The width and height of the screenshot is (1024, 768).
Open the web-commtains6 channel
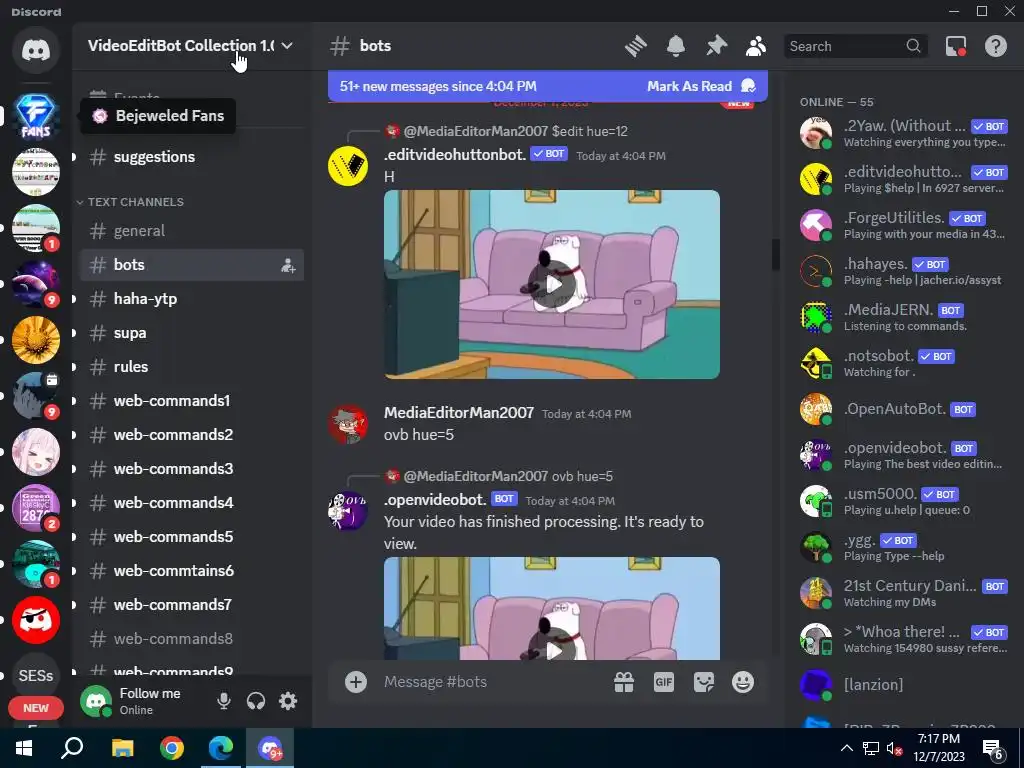coord(192,570)
